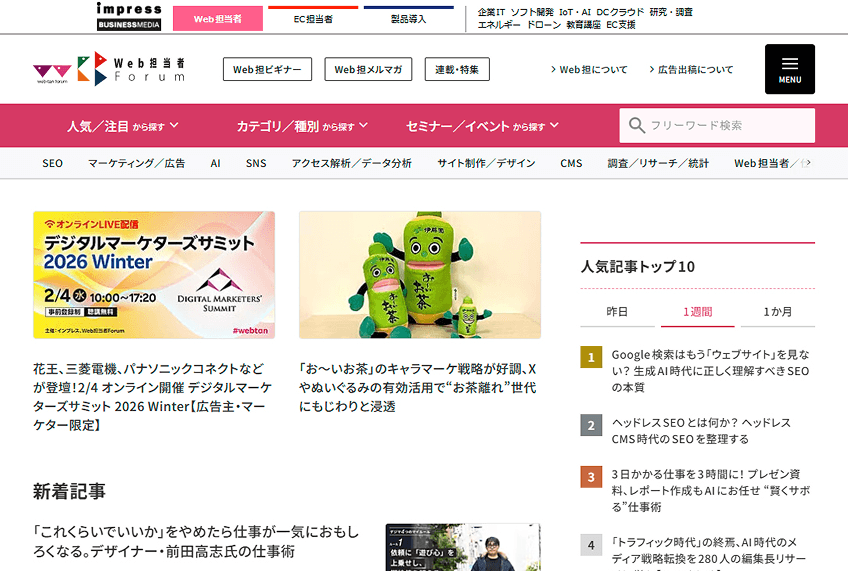Select the 製品導入 top tab
Screen dimensions: 848x571
409,18
